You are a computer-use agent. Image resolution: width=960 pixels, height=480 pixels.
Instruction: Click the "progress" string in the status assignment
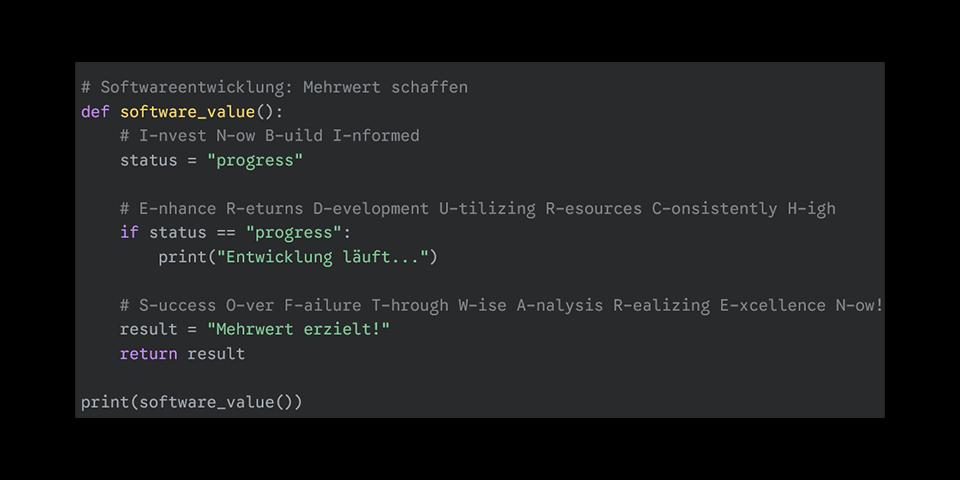coord(255,160)
